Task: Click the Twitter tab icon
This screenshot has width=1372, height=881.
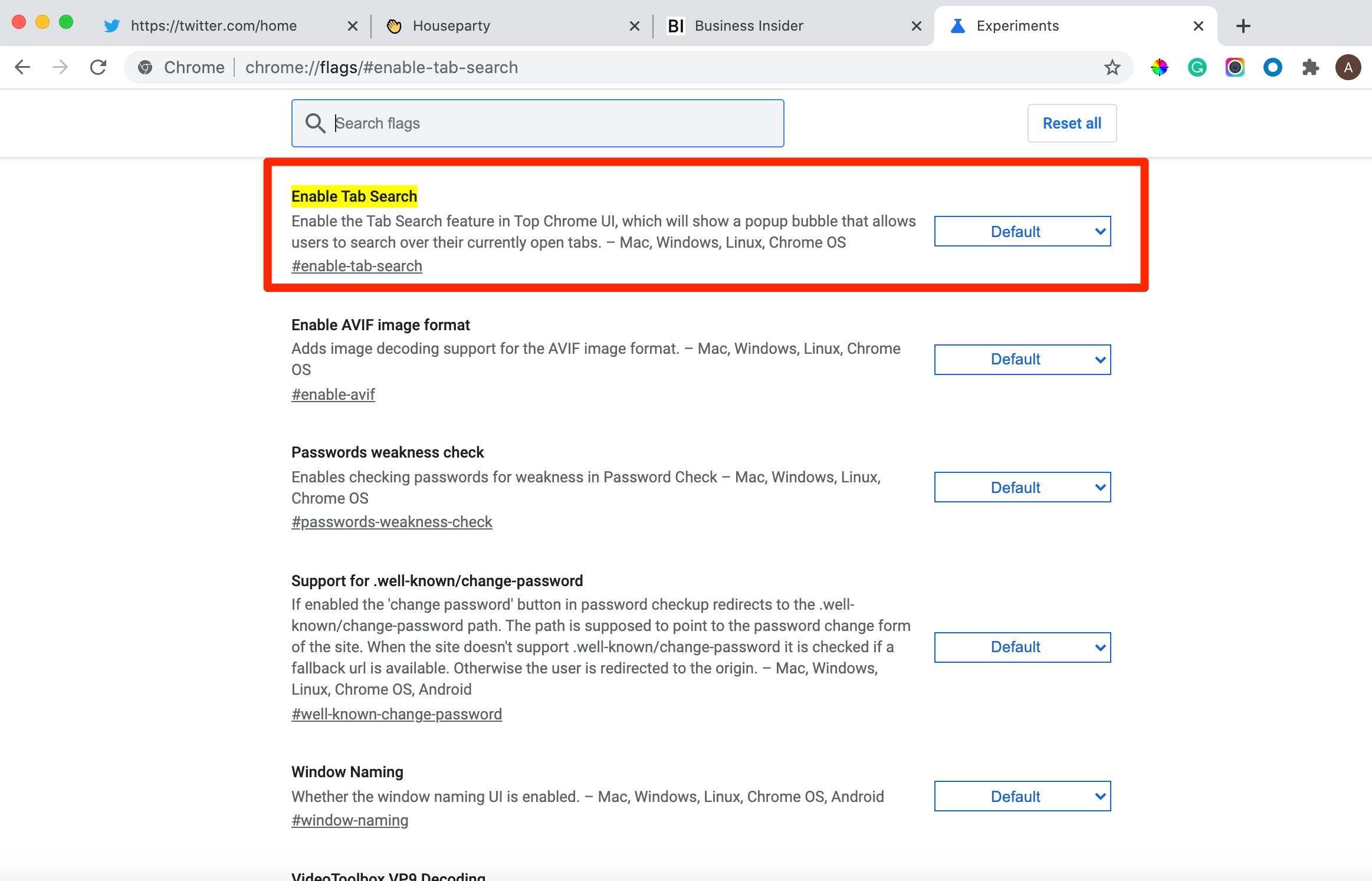Action: pyautogui.click(x=113, y=25)
